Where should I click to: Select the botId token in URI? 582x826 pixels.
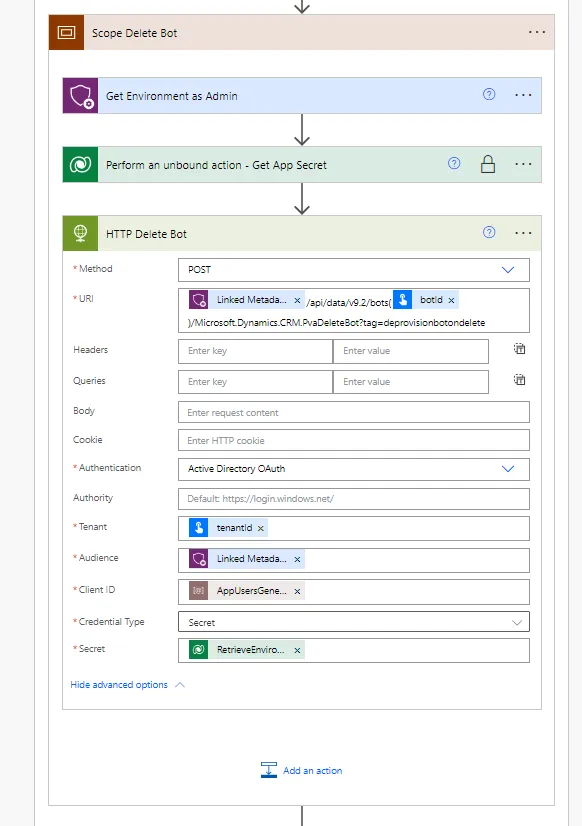pos(426,300)
